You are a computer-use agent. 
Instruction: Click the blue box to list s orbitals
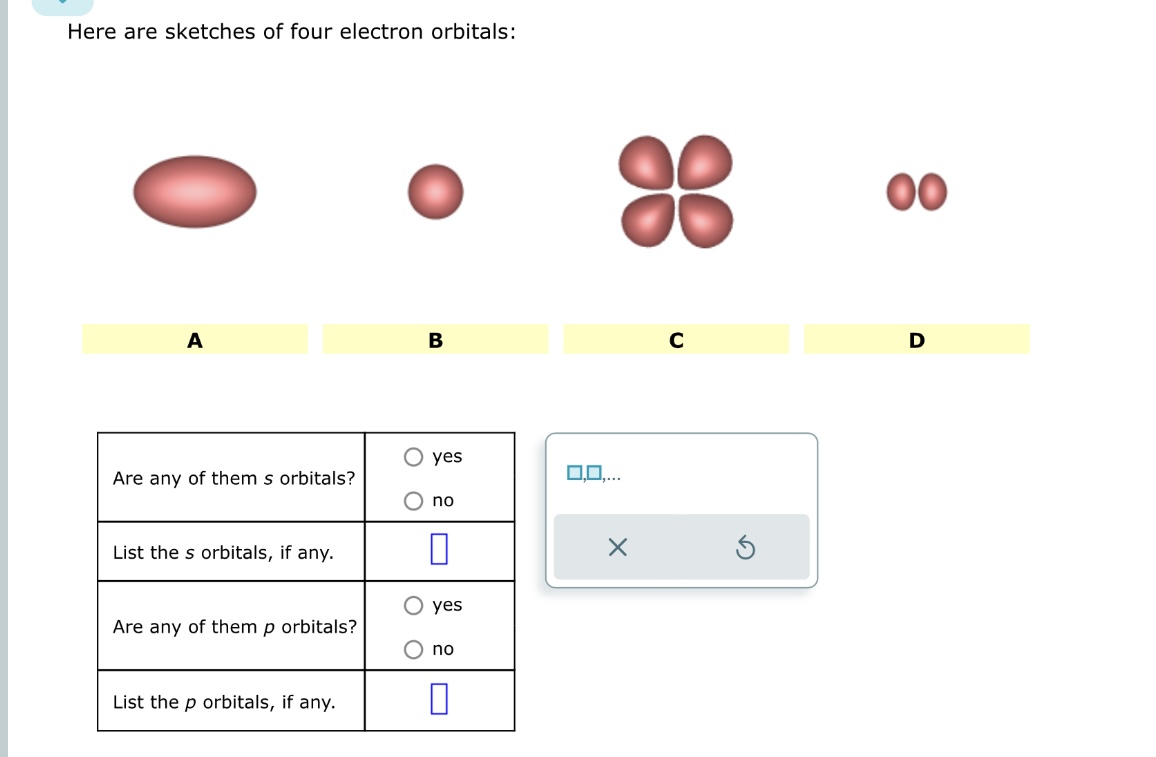[440, 550]
